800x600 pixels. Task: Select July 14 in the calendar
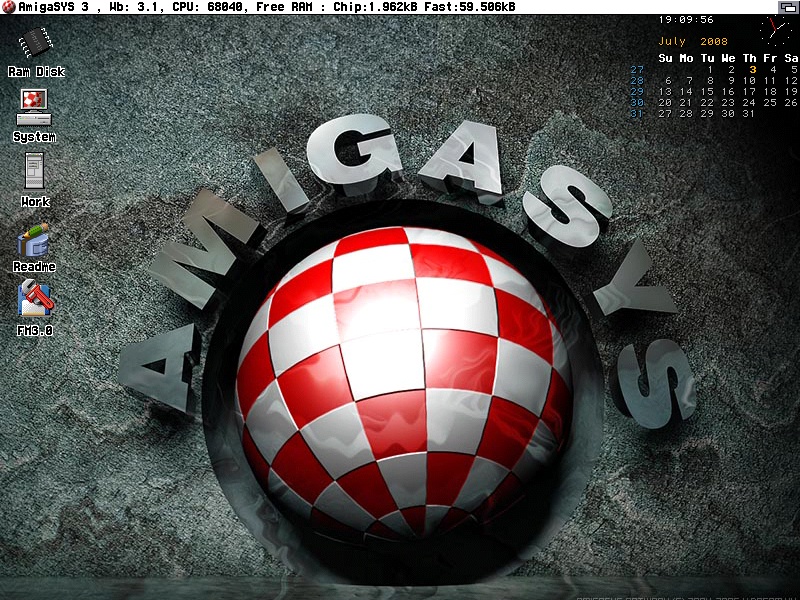tap(686, 92)
